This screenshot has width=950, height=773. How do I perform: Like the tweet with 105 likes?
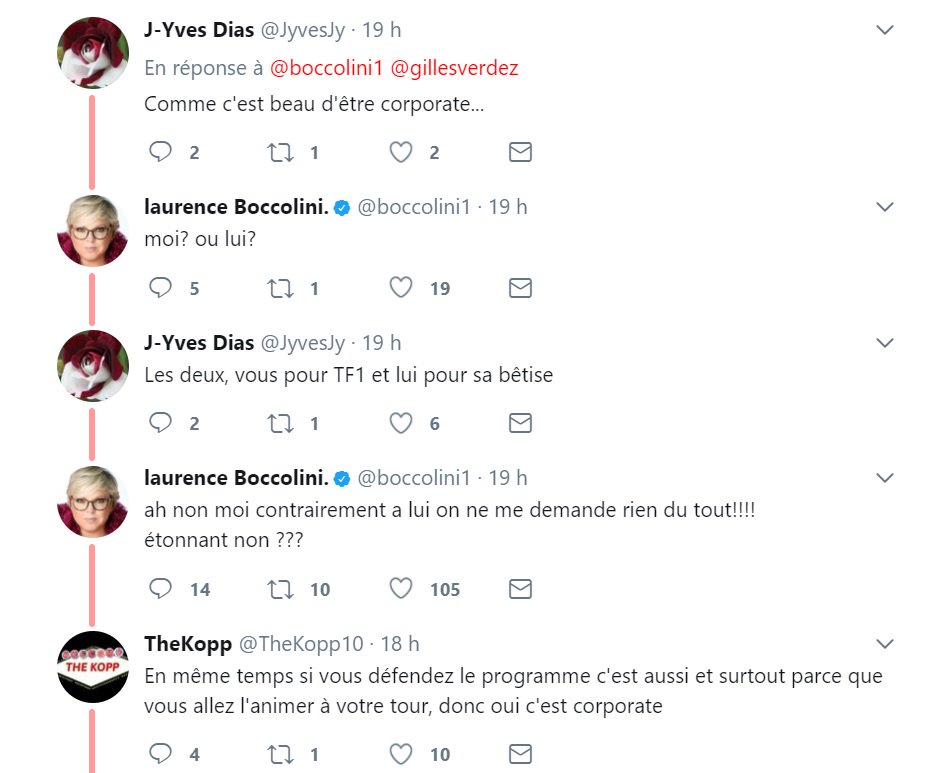401,589
